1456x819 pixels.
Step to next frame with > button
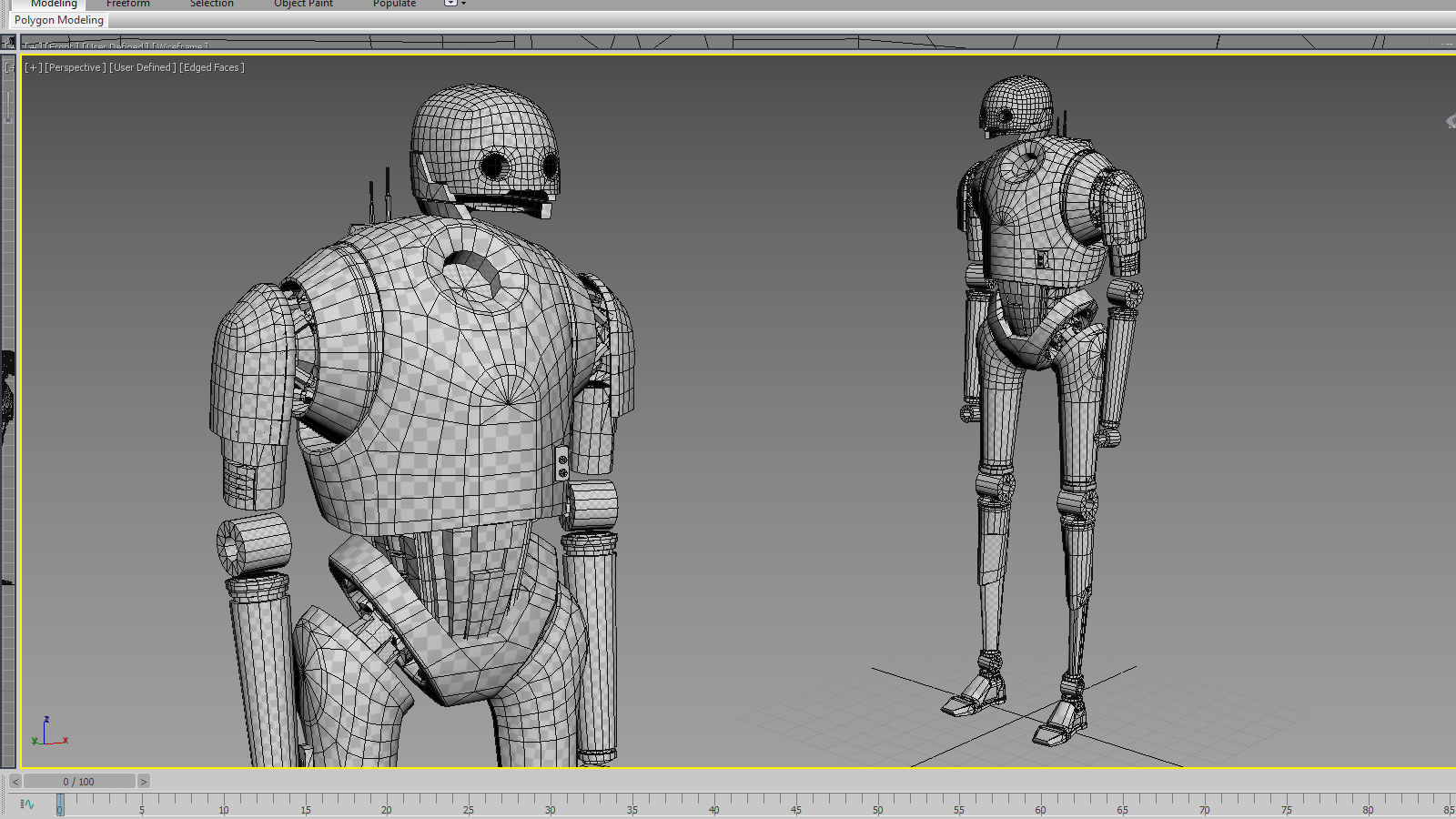tap(143, 782)
